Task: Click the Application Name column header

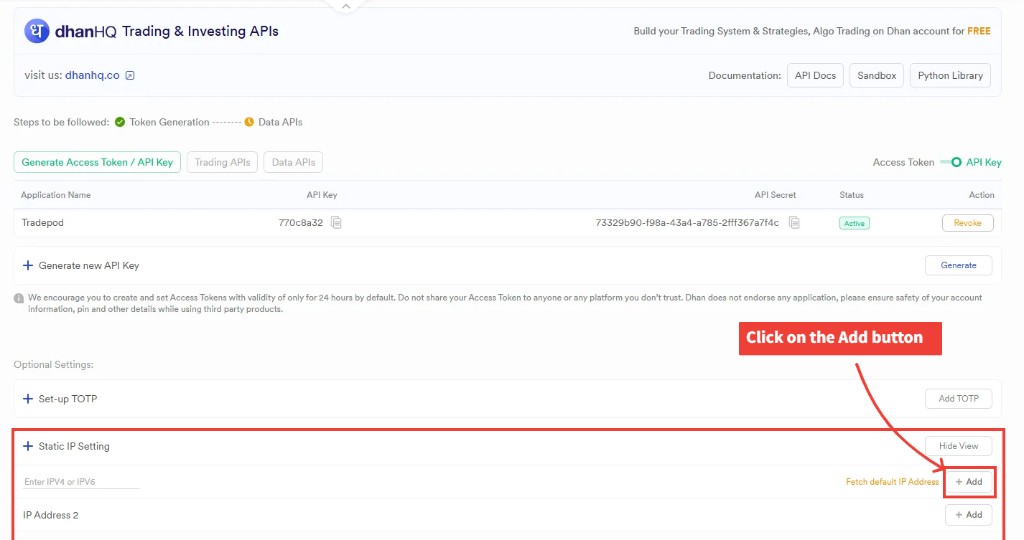Action: click(56, 195)
